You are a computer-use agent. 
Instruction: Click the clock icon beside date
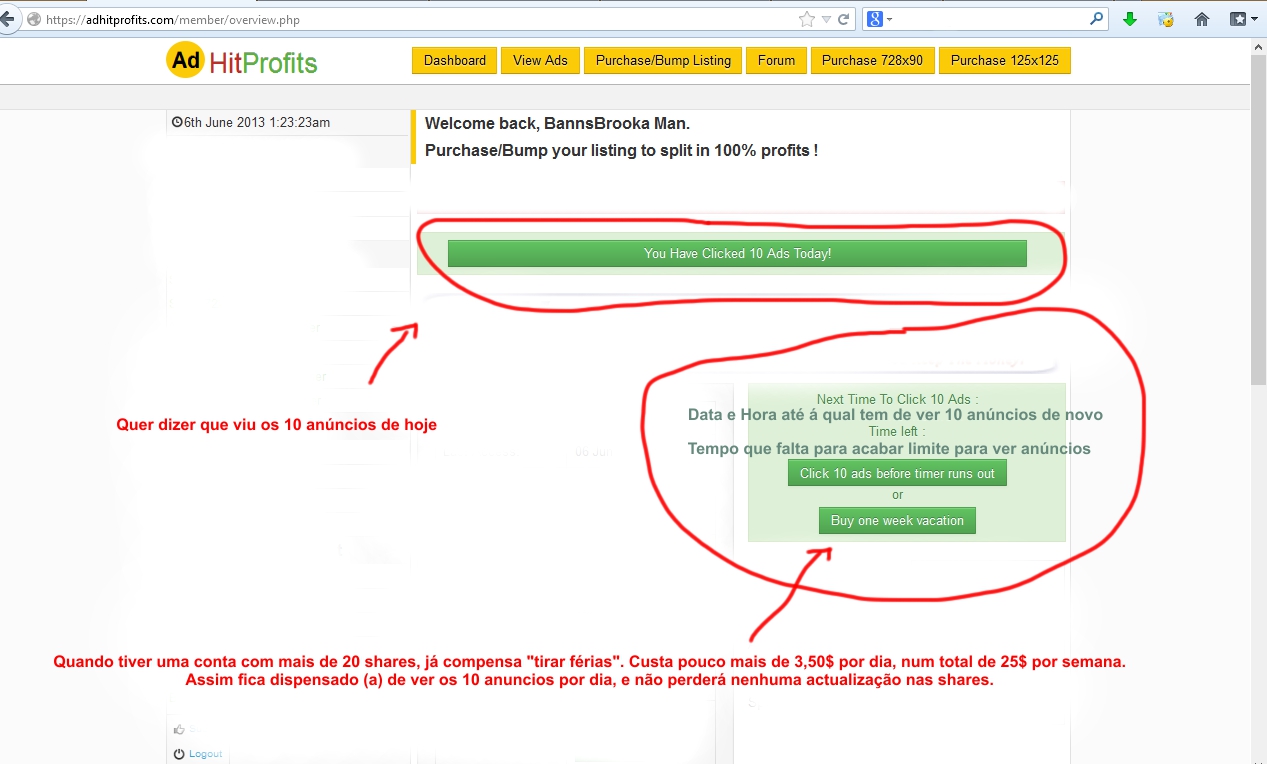[x=177, y=122]
